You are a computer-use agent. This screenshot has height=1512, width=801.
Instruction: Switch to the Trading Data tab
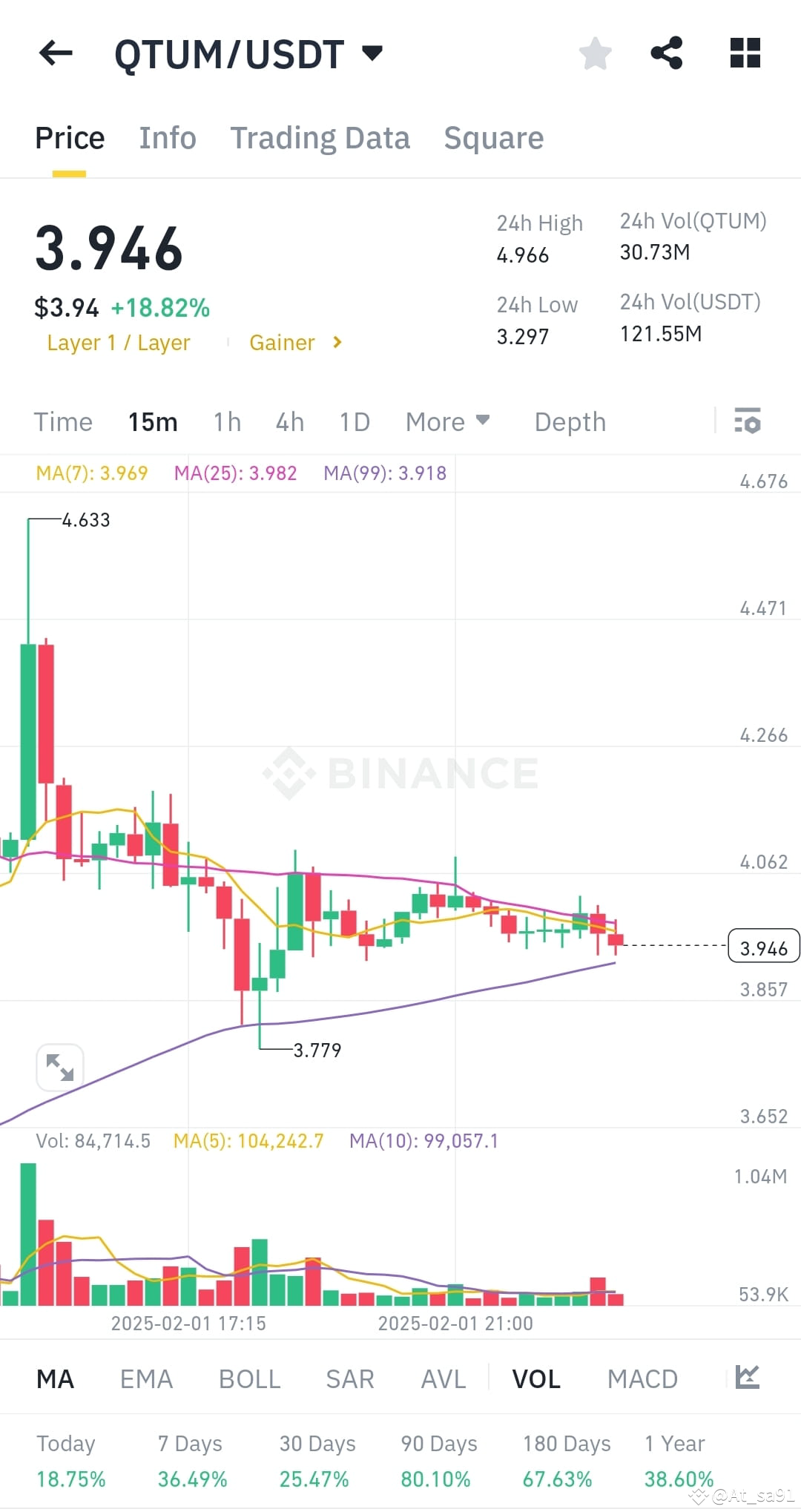tap(320, 137)
